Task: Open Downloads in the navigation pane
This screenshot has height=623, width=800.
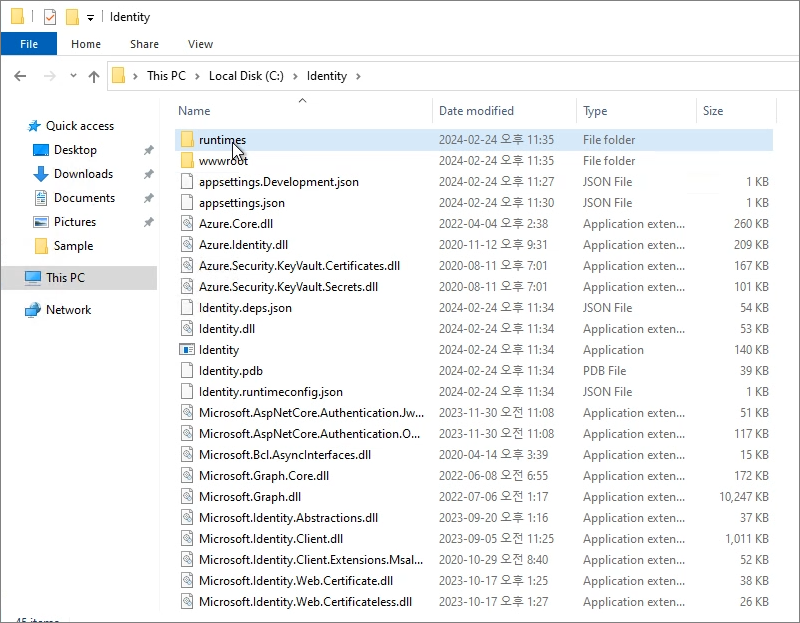Action: [x=83, y=173]
